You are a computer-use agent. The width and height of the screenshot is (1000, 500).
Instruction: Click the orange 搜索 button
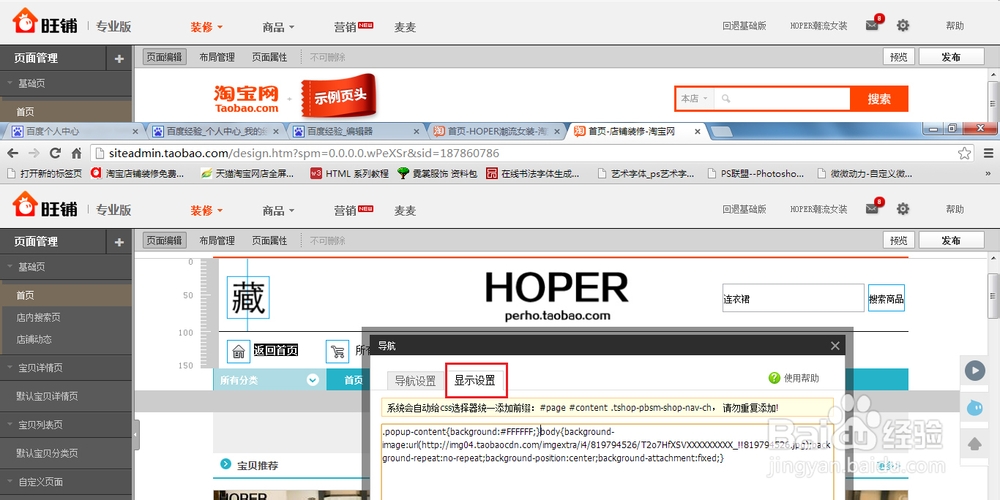pos(879,99)
